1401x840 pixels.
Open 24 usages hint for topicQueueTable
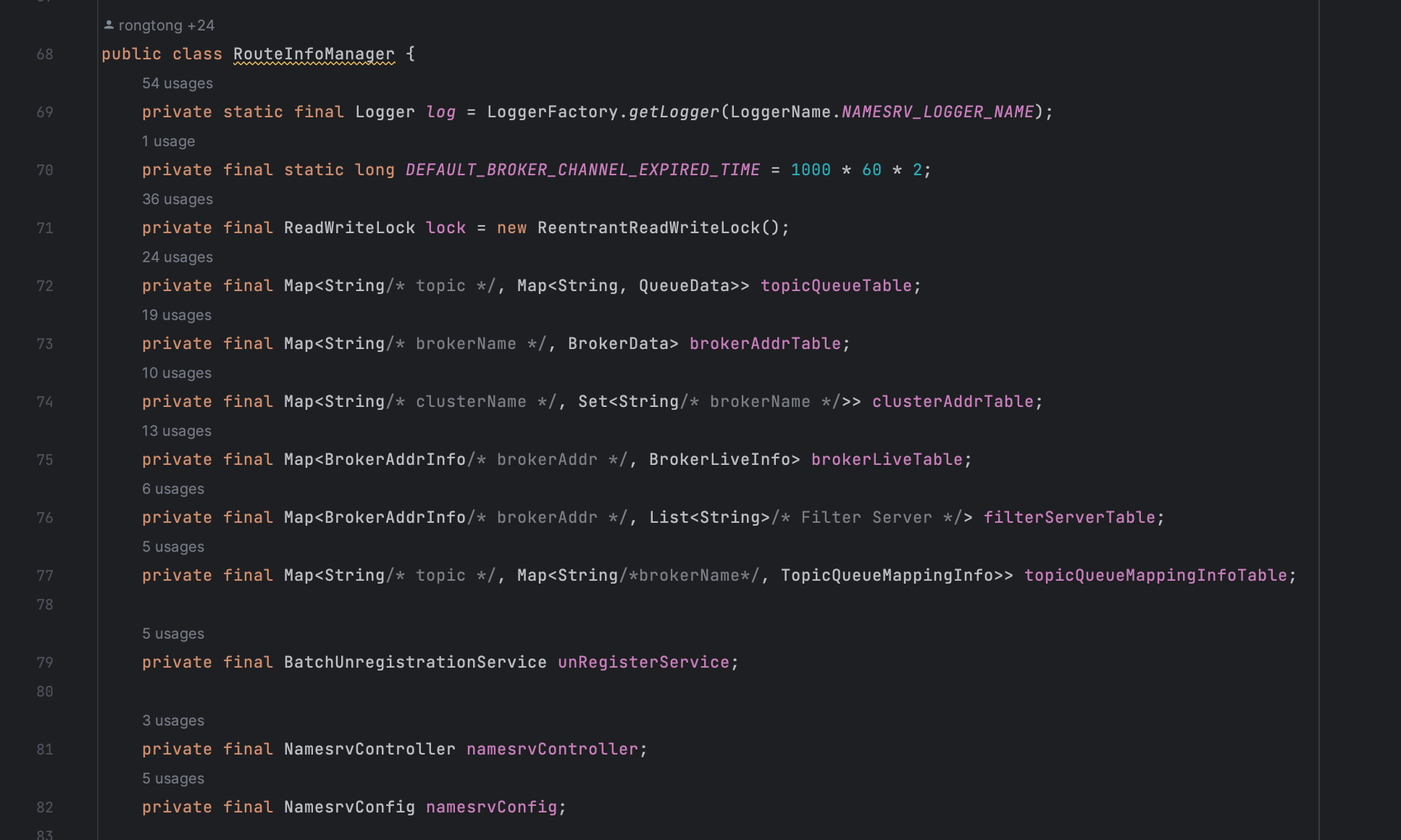pos(177,257)
